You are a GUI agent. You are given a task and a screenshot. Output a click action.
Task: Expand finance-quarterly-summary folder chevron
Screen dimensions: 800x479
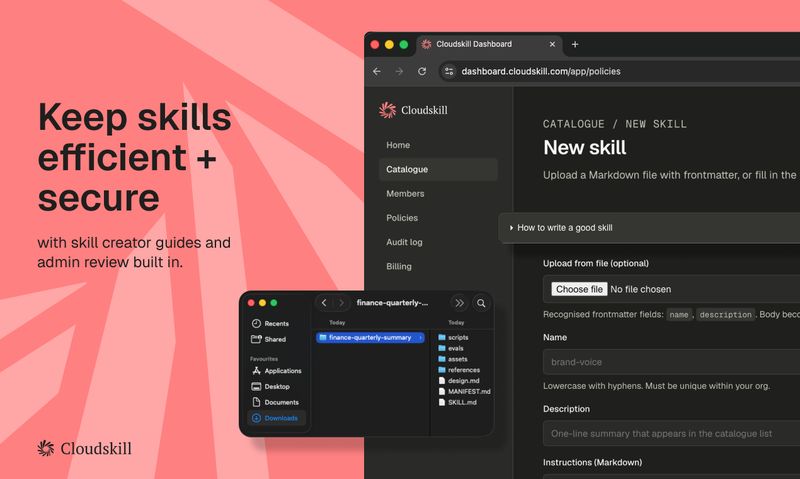[x=420, y=338]
